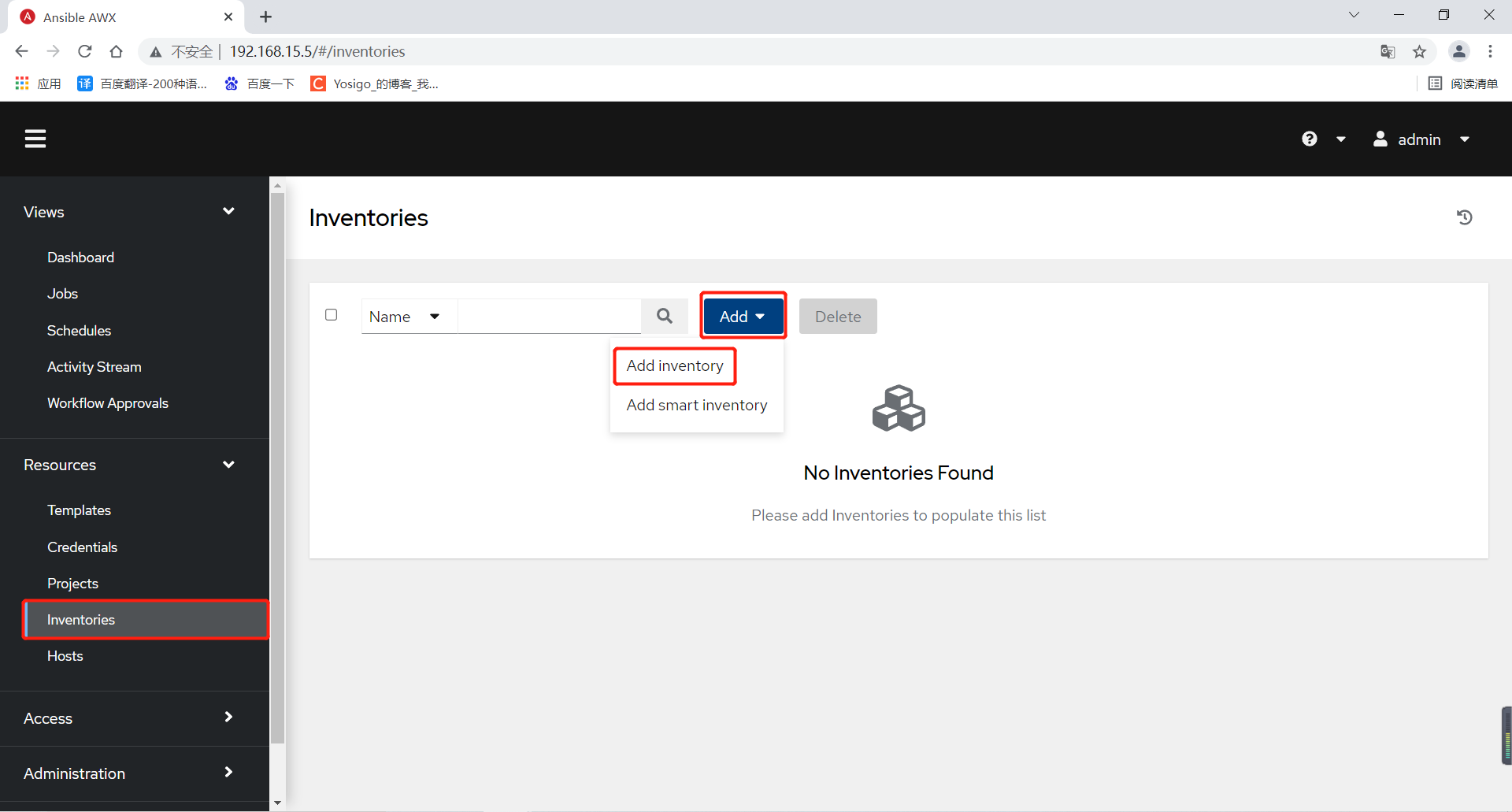Go to Jobs page
This screenshot has height=812, width=1512.
click(x=62, y=294)
